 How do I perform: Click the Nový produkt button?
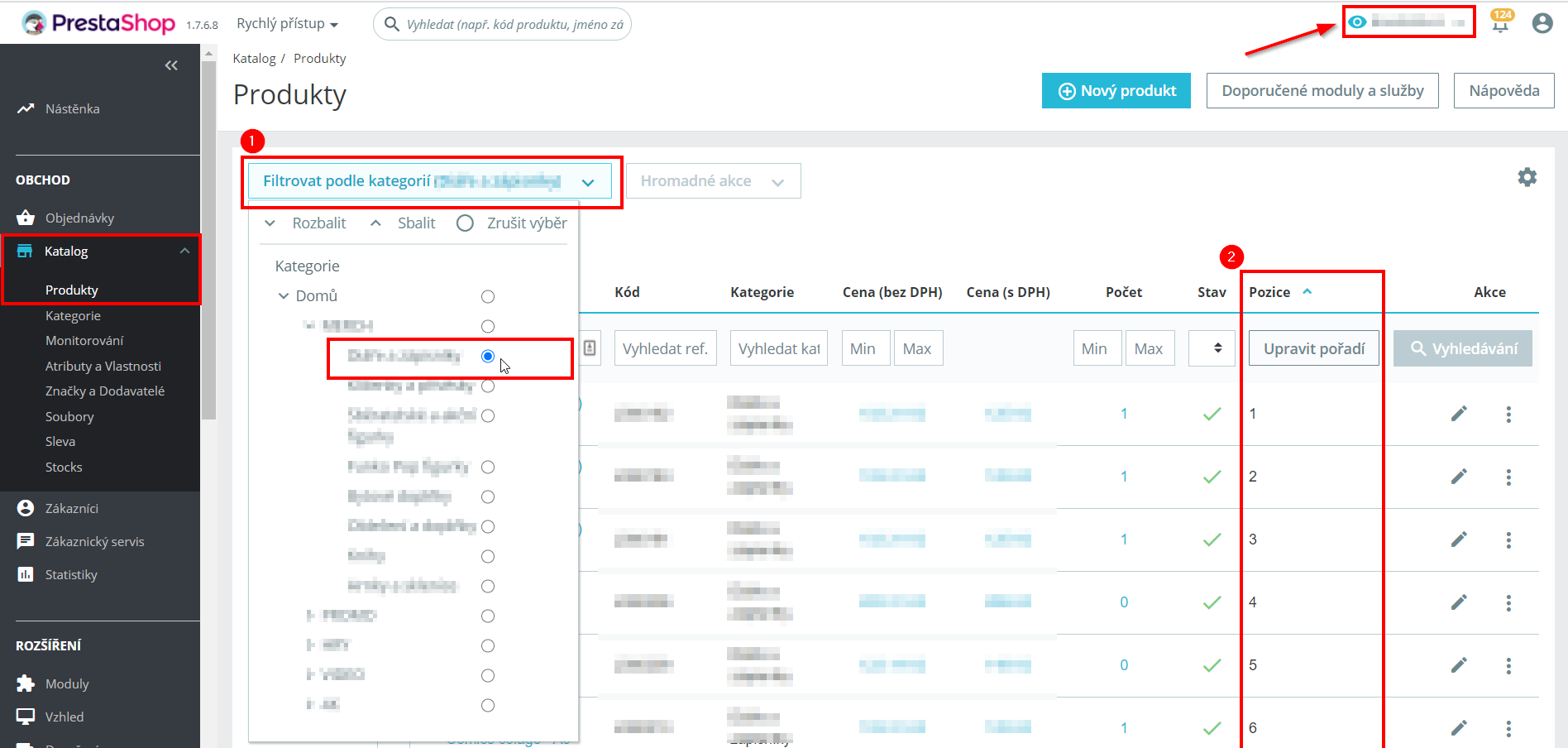click(1116, 91)
